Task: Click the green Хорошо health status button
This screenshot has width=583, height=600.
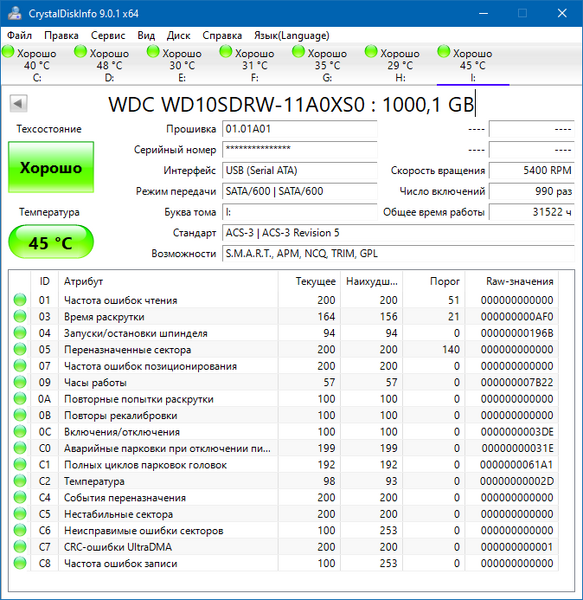Action: (51, 167)
